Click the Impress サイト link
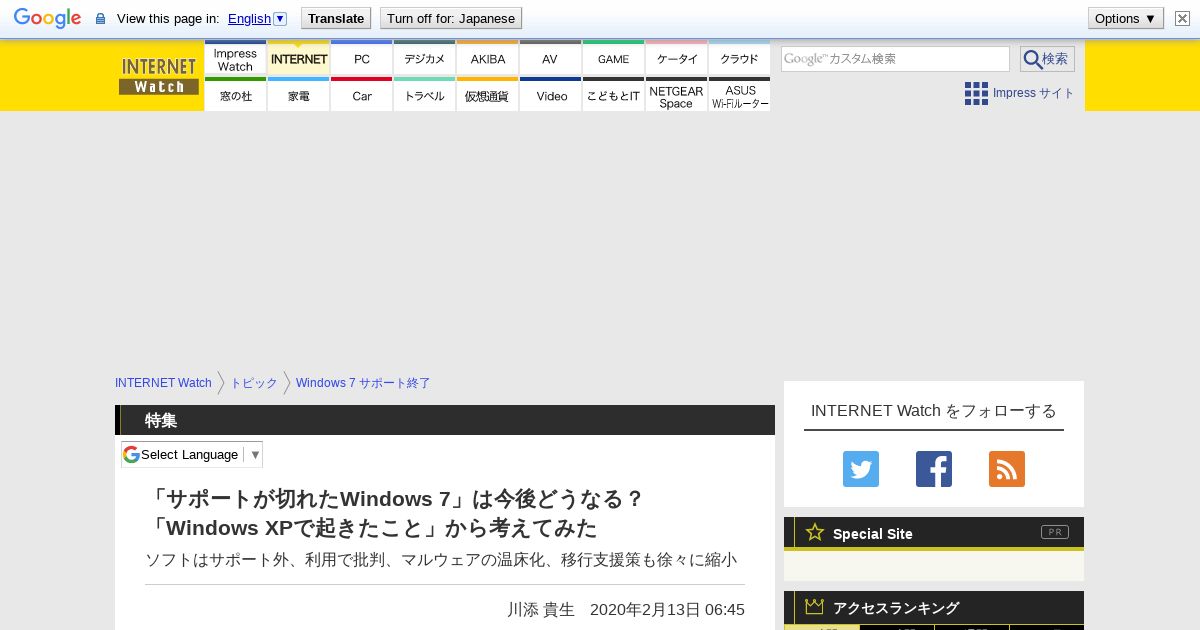The image size is (1200, 630). [x=1033, y=93]
